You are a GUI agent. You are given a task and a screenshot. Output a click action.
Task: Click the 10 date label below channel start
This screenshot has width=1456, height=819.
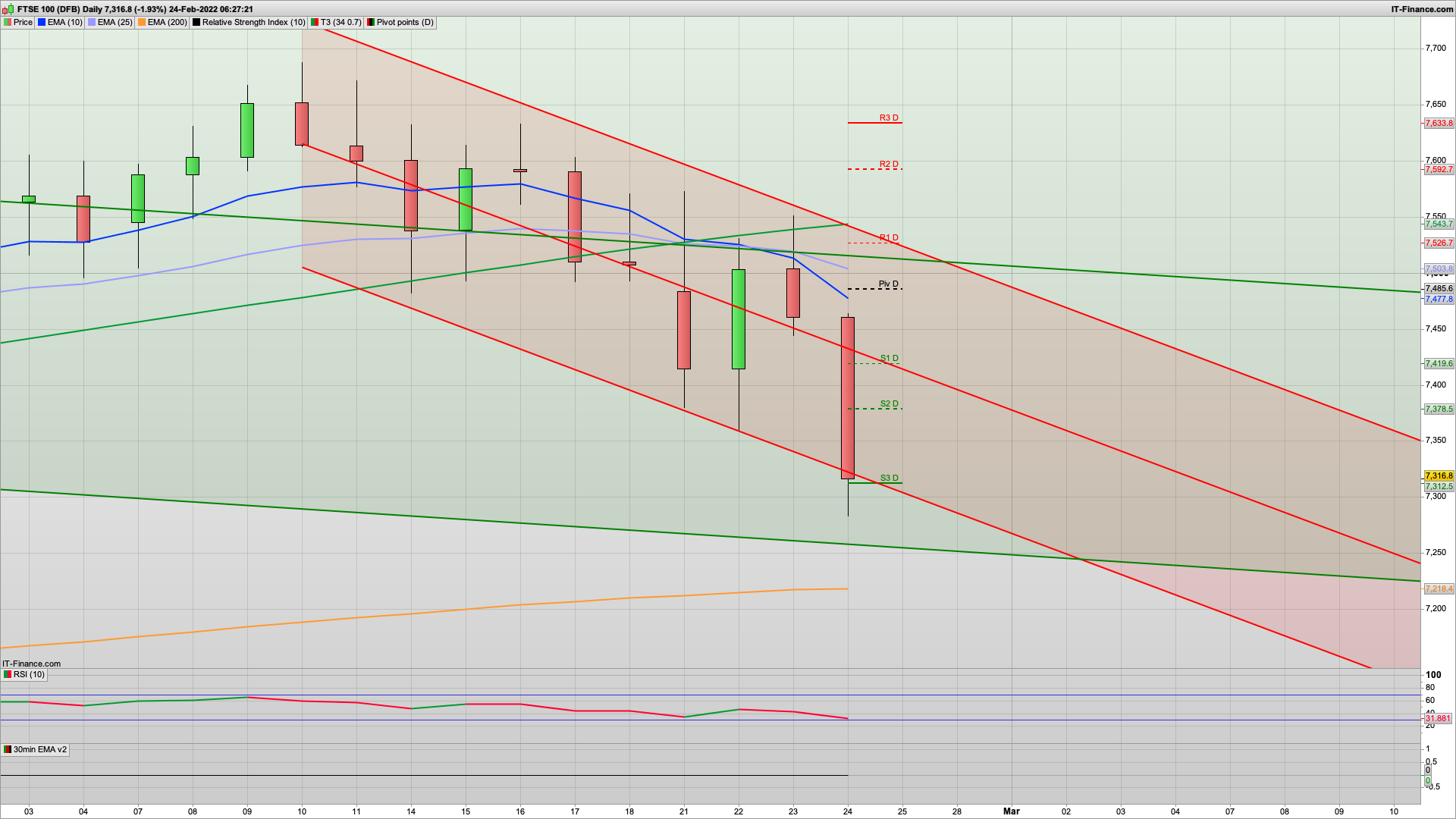(x=302, y=811)
